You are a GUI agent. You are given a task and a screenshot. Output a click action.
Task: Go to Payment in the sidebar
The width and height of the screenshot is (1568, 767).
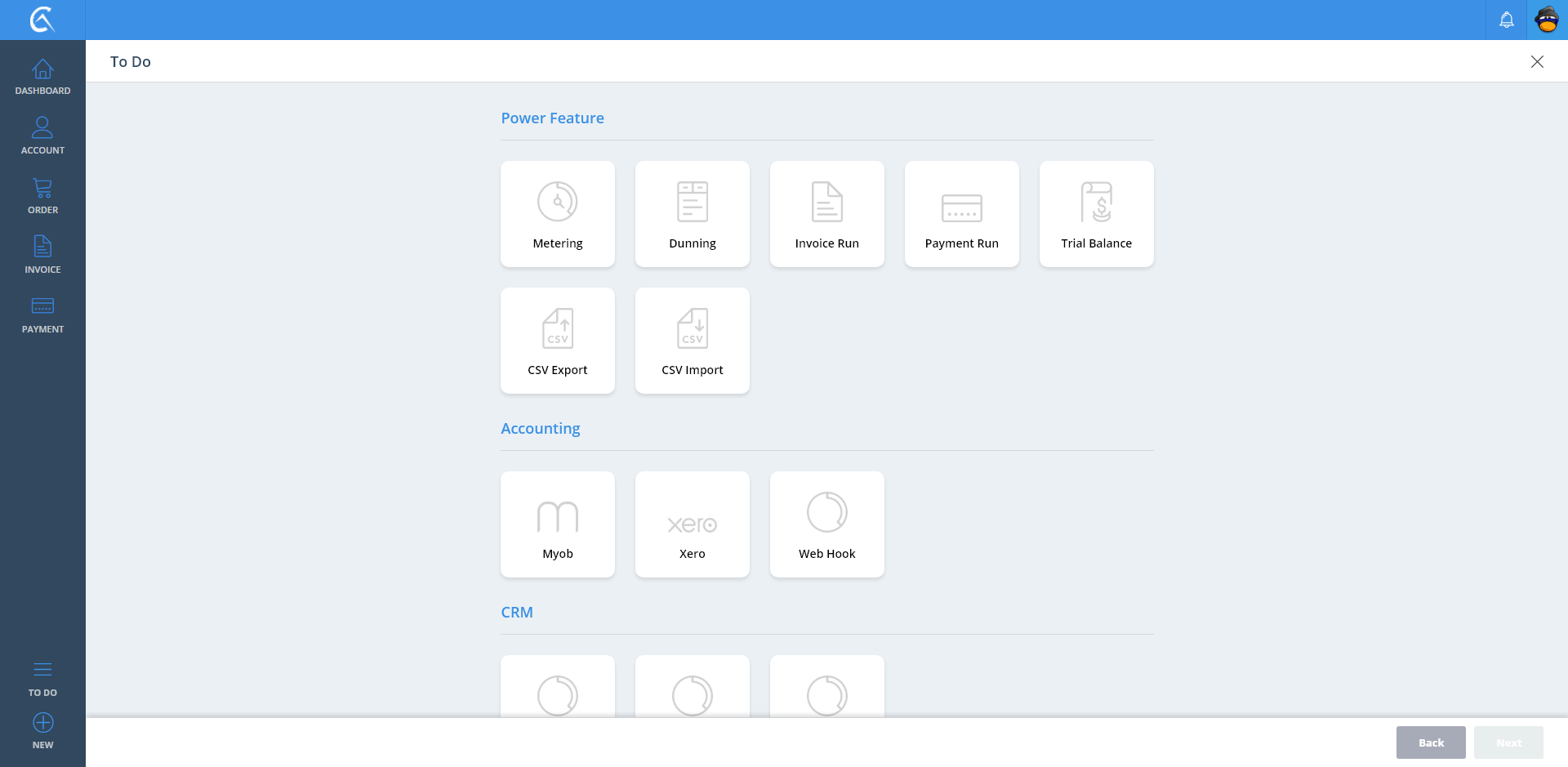pyautogui.click(x=42, y=315)
